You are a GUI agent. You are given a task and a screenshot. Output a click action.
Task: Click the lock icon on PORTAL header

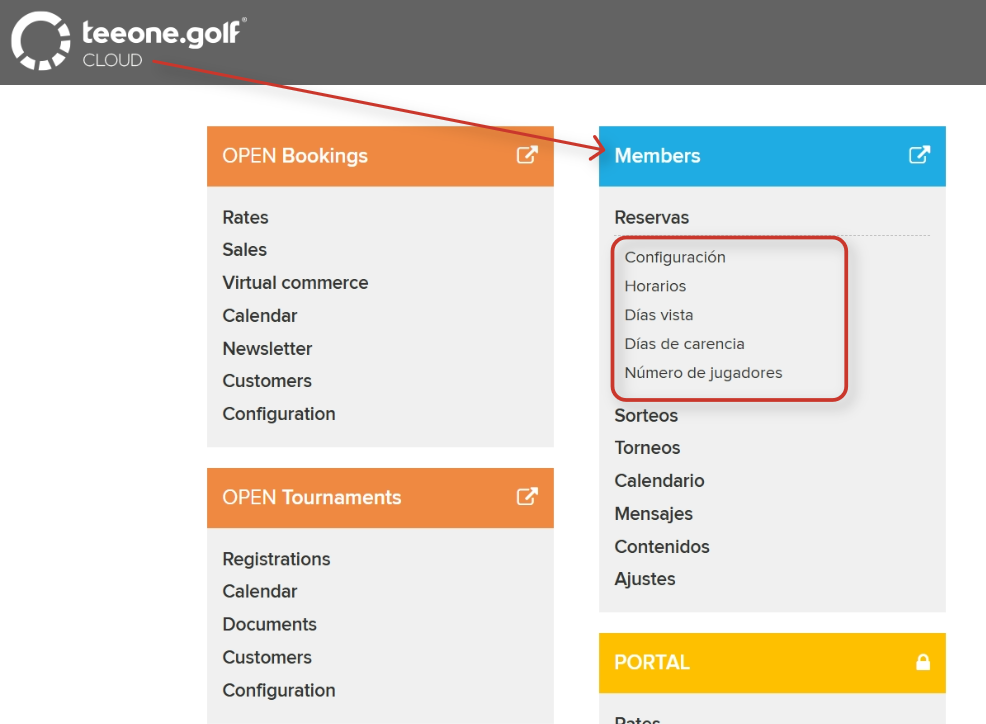922,662
